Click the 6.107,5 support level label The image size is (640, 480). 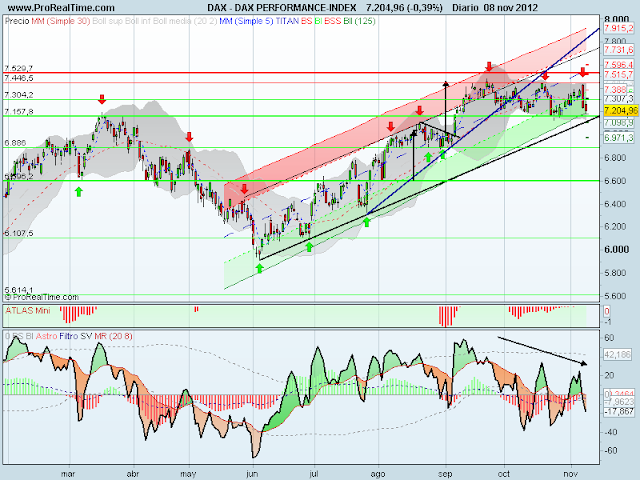pyautogui.click(x=19, y=233)
